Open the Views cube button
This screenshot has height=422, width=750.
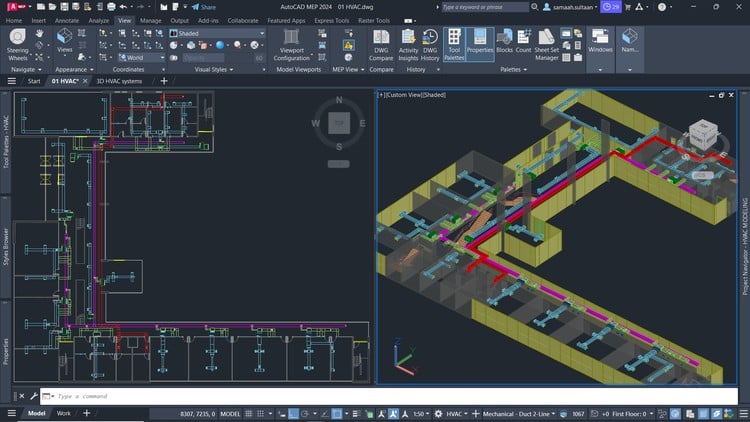tap(64, 41)
